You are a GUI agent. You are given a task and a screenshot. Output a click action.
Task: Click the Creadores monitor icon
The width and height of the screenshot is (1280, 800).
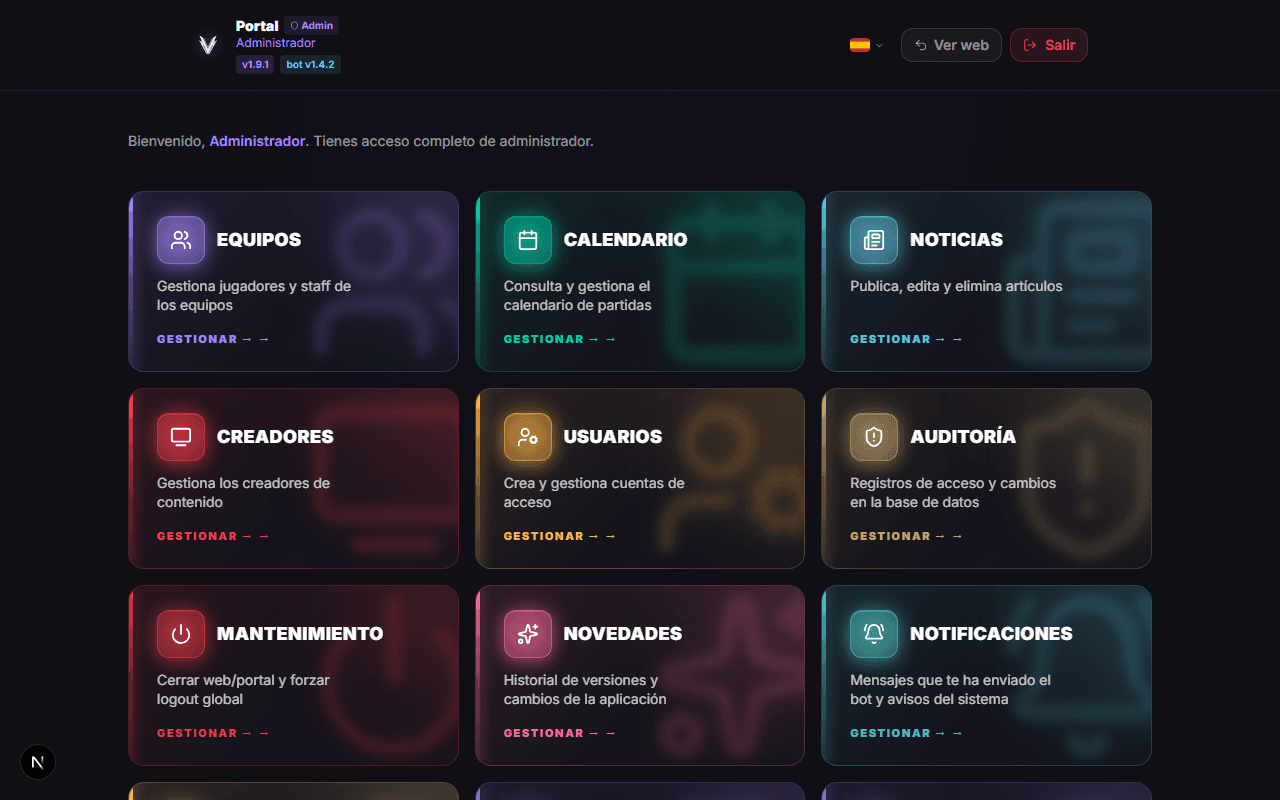[181, 437]
